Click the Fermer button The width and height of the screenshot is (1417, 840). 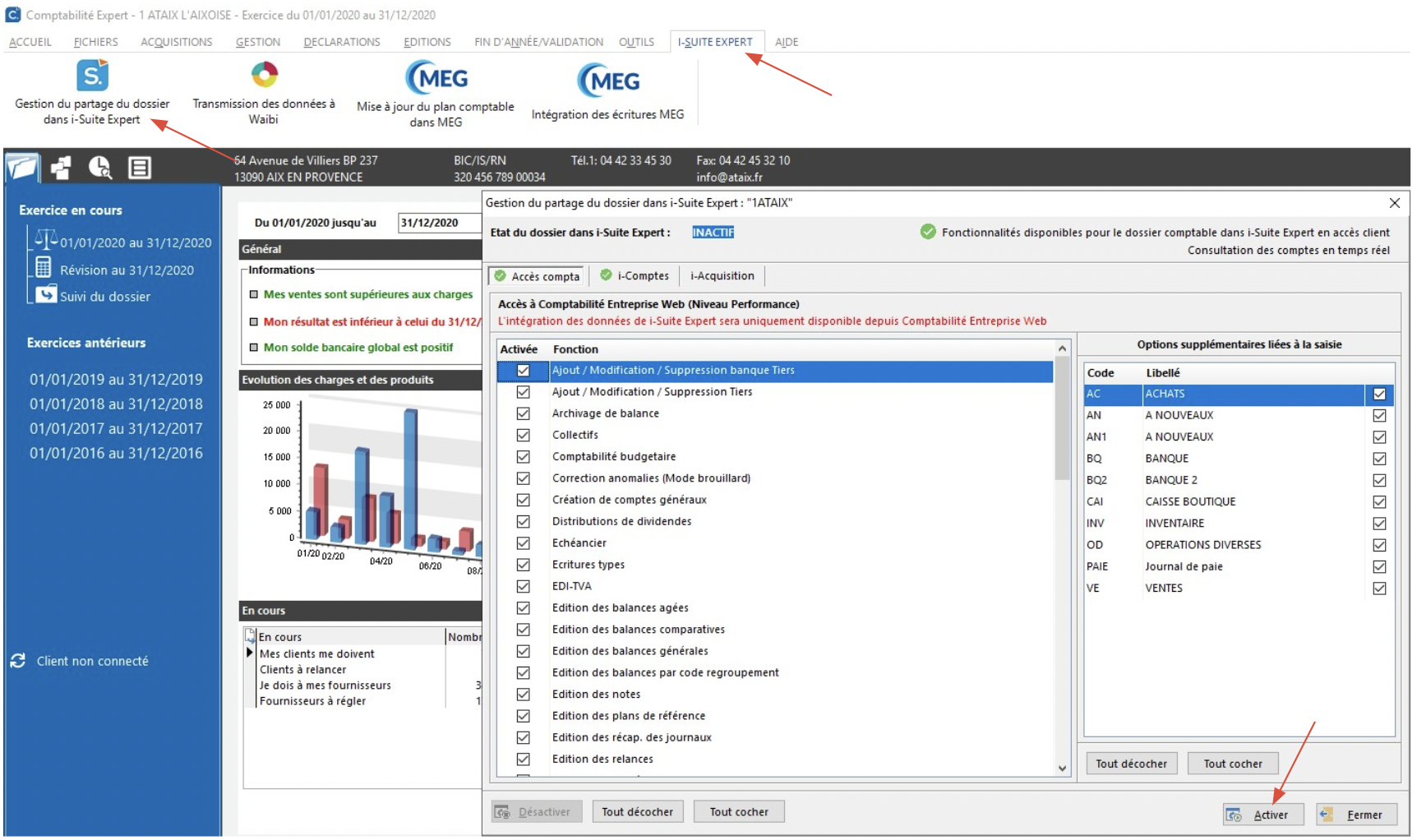1356,815
